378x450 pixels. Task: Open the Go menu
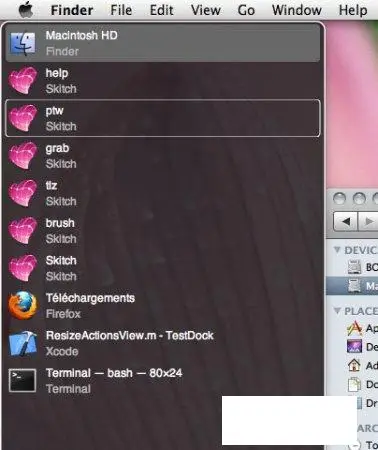246,10
